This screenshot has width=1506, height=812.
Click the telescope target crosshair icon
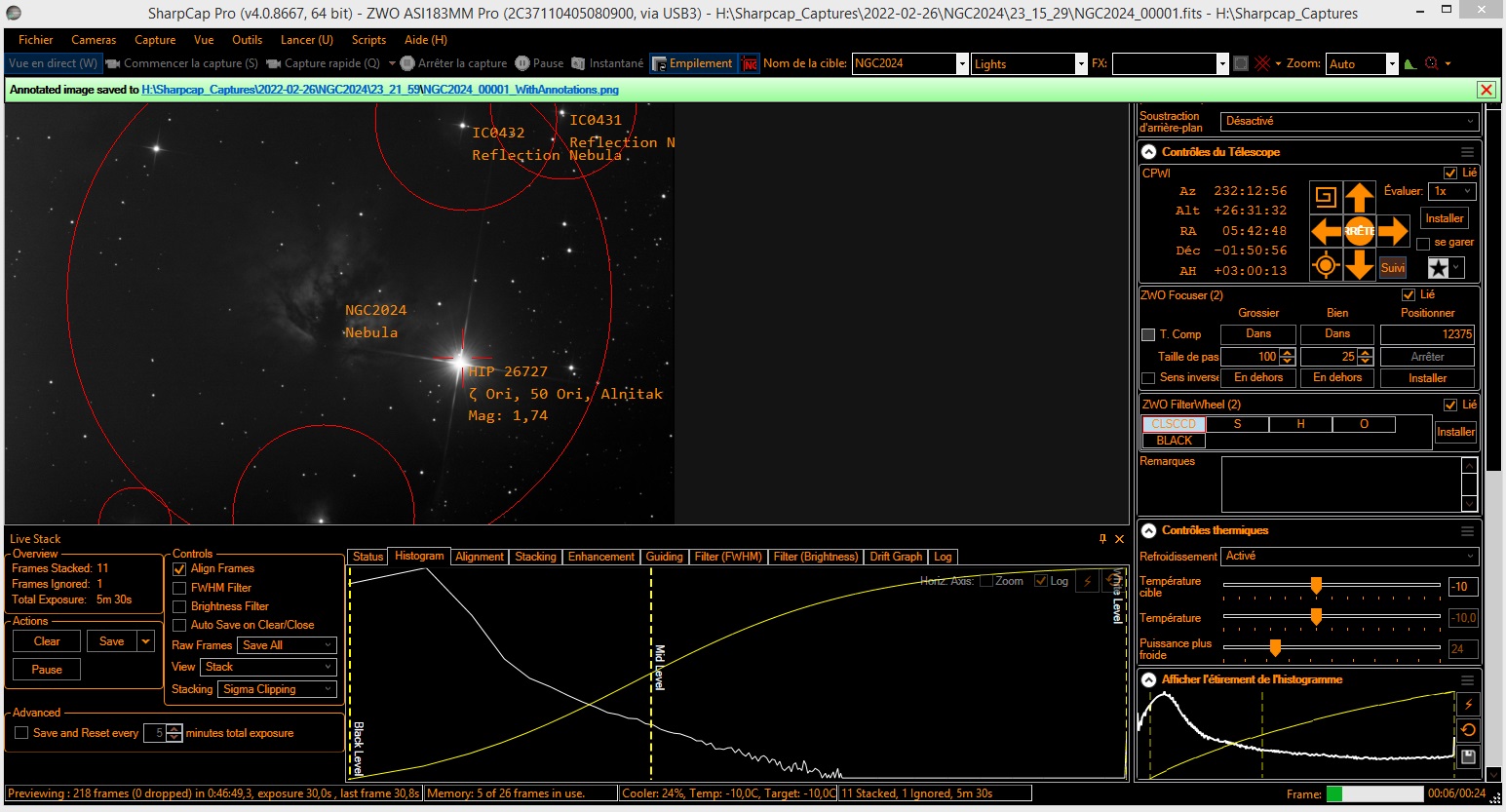coord(1325,265)
